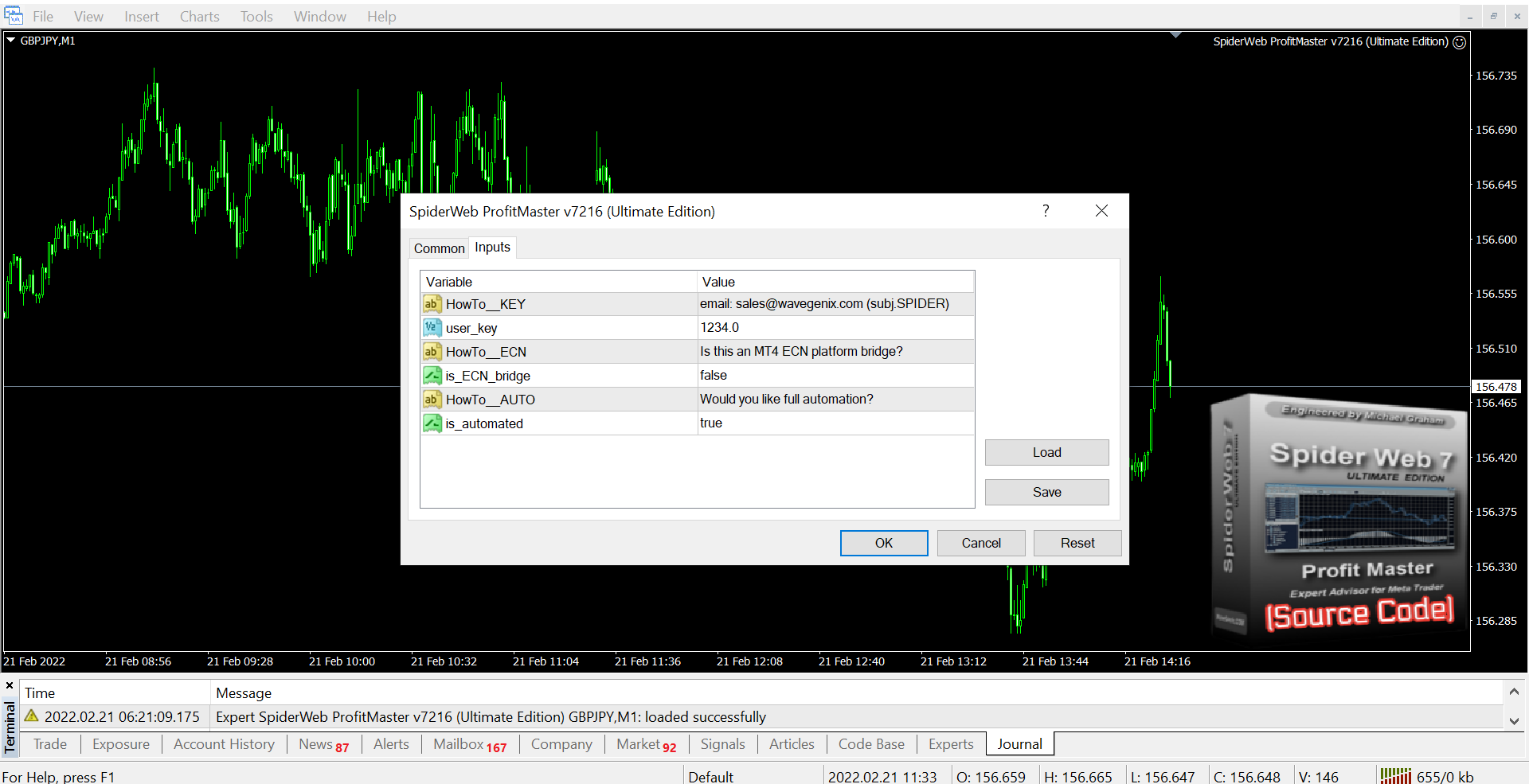Click the journal warning triangle icon
This screenshot has width=1529, height=784.
point(32,716)
